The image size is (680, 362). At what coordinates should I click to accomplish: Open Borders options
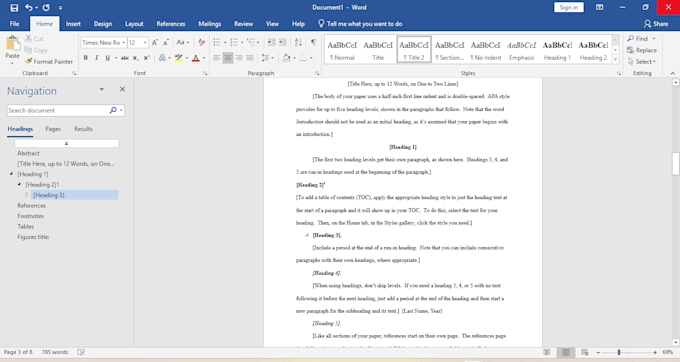(x=311, y=58)
